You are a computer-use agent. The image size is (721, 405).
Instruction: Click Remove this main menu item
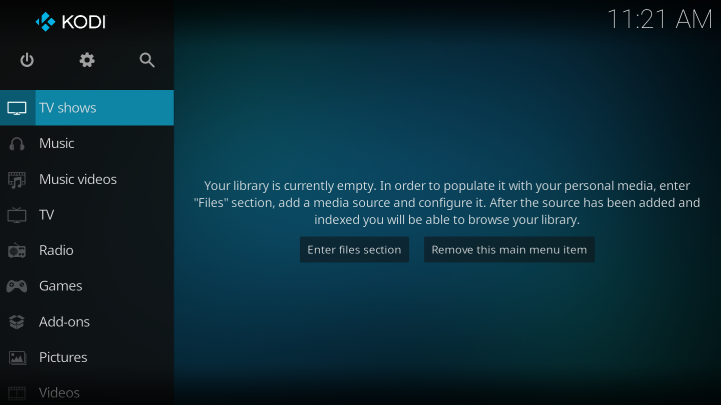point(509,250)
